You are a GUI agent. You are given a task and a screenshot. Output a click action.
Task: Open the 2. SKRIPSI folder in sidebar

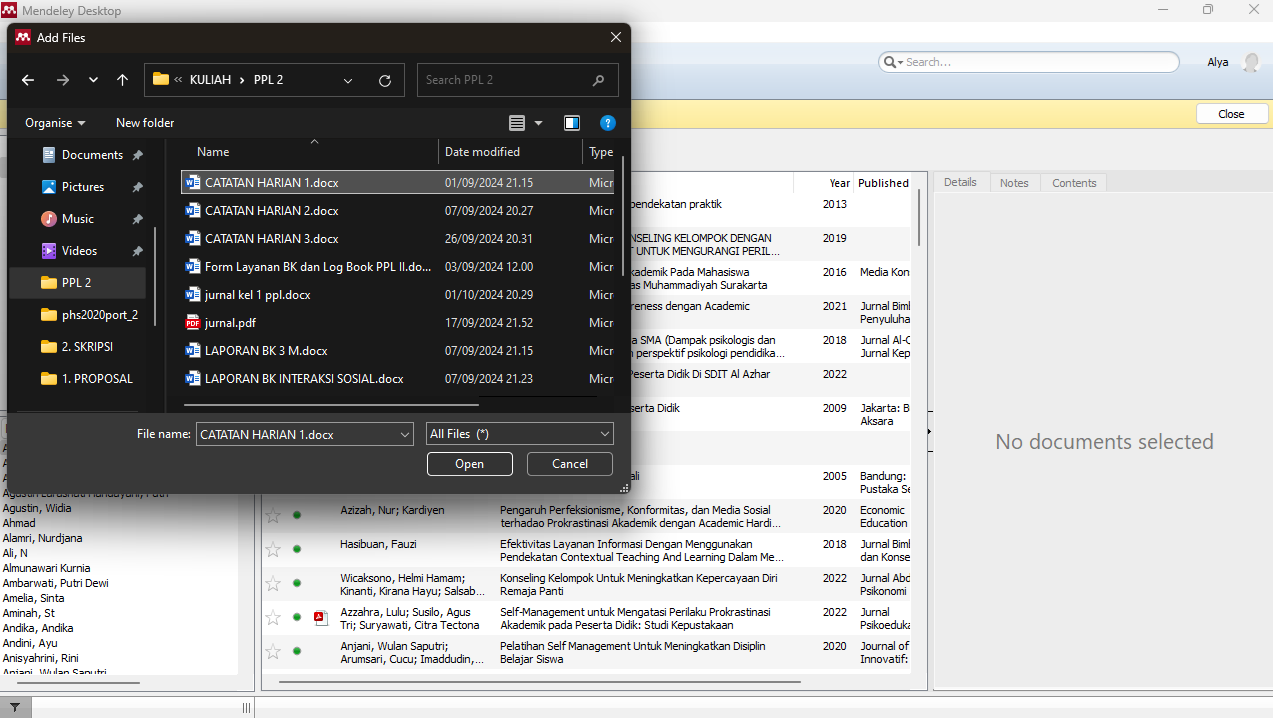pyautogui.click(x=88, y=347)
